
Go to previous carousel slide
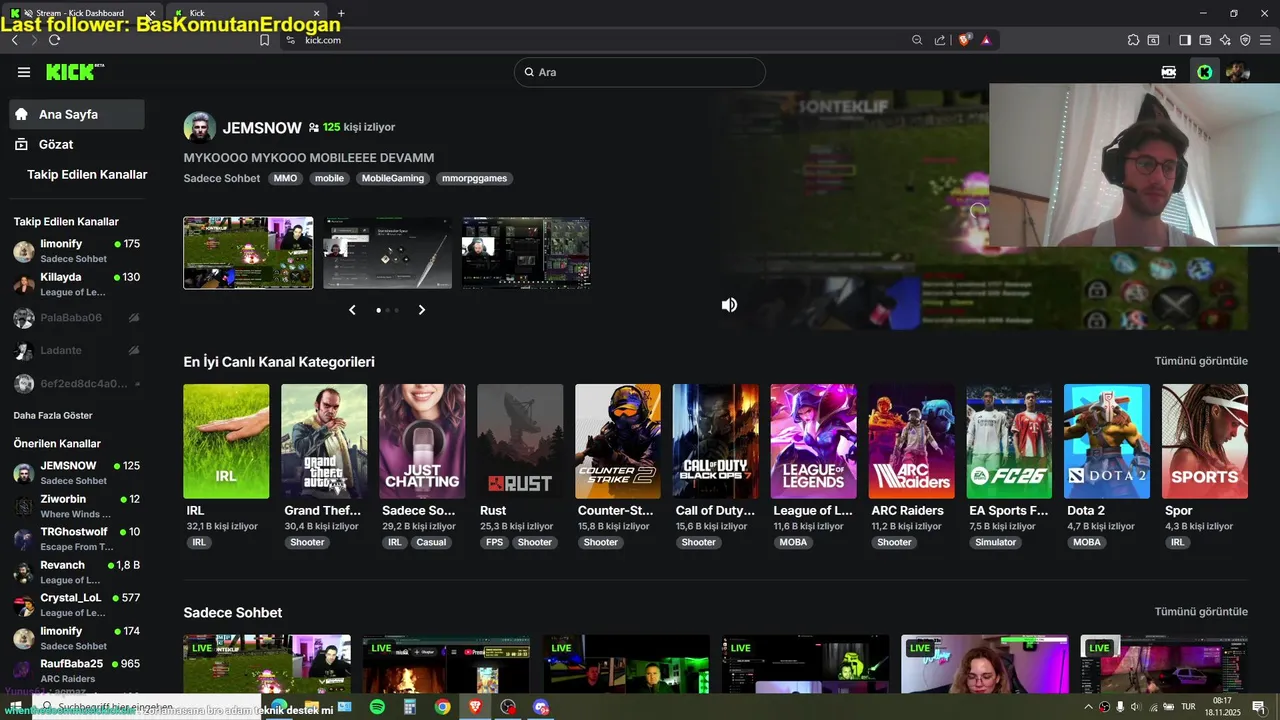point(352,310)
